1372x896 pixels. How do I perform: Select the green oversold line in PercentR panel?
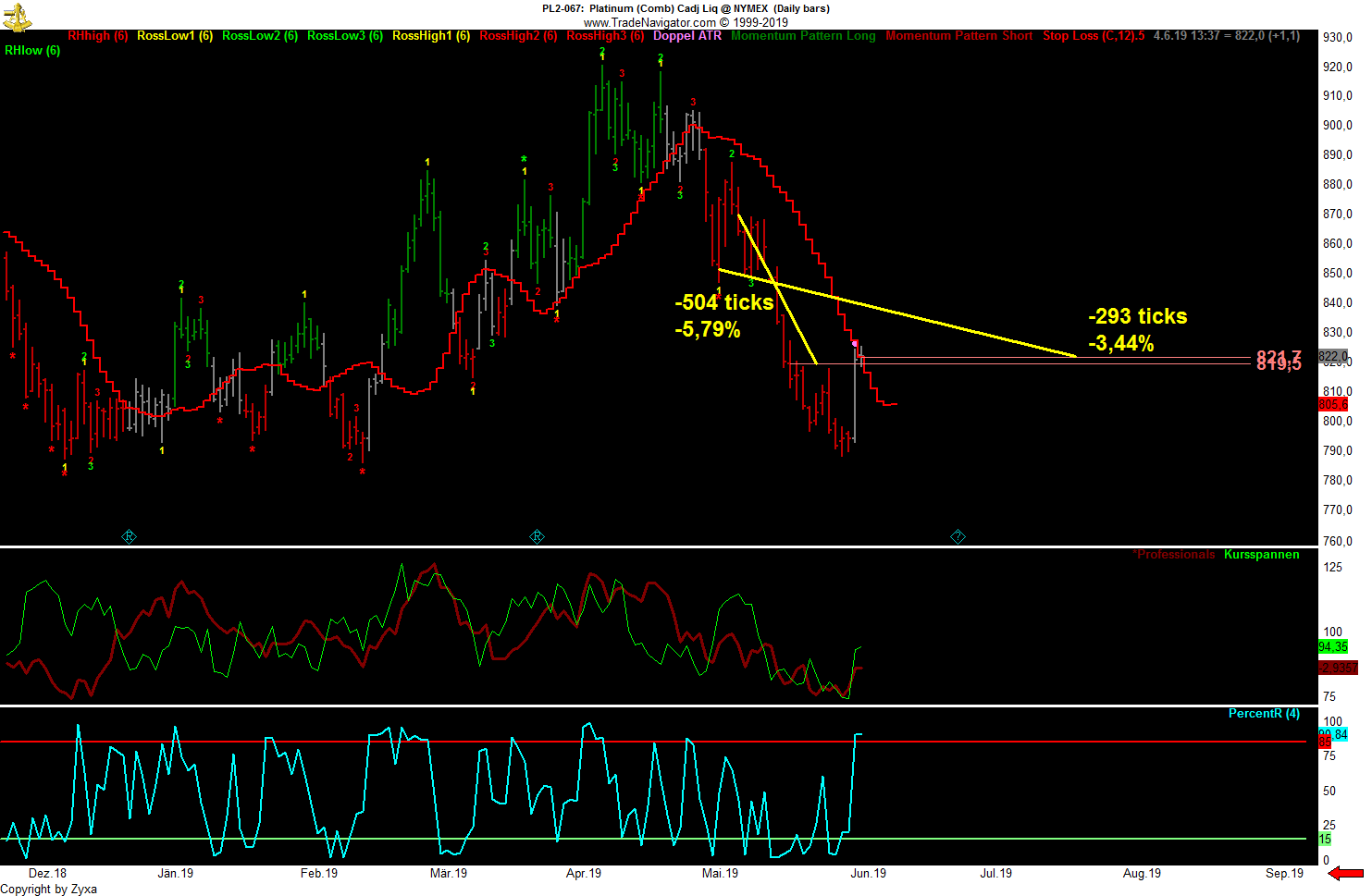(x=653, y=839)
